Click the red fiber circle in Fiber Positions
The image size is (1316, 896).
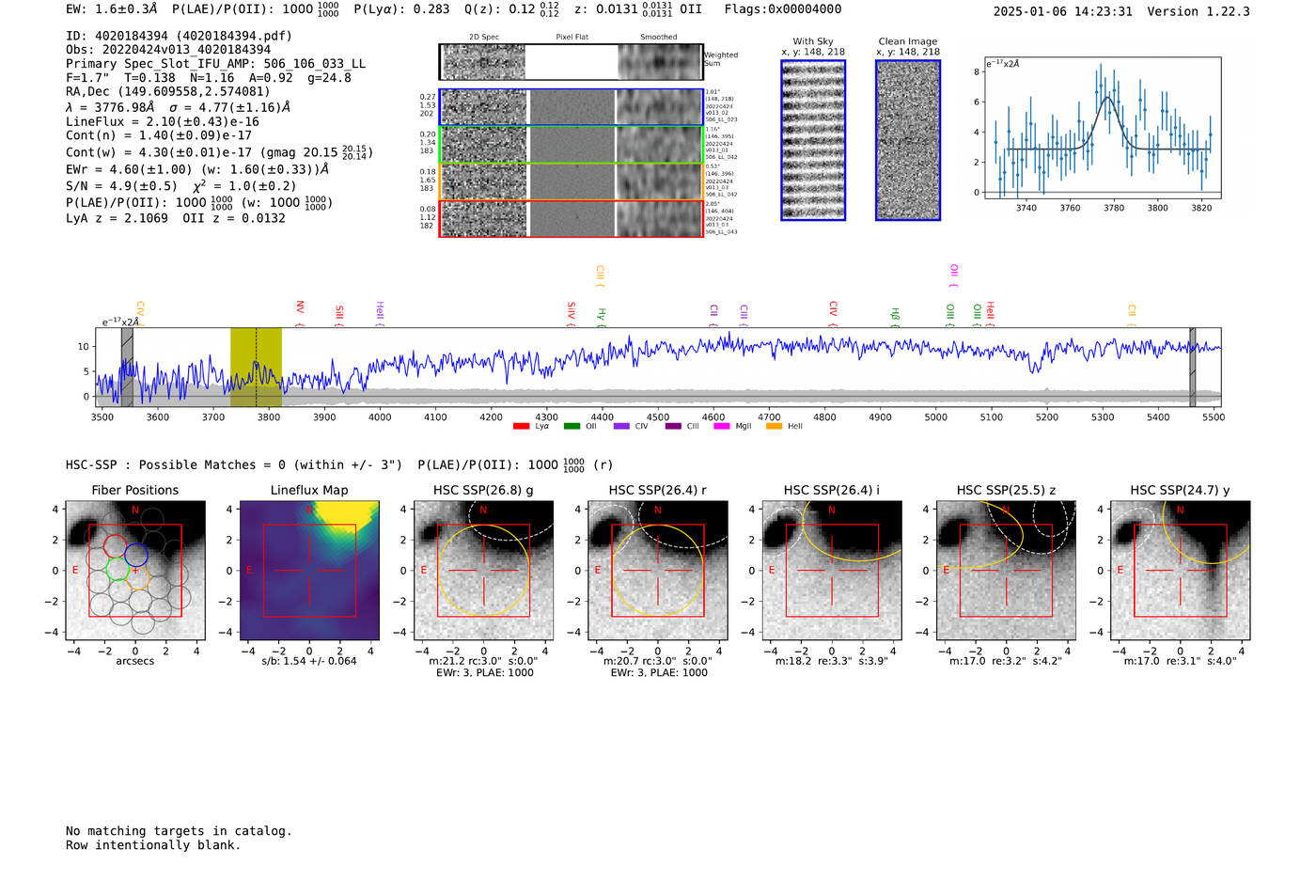[115, 546]
